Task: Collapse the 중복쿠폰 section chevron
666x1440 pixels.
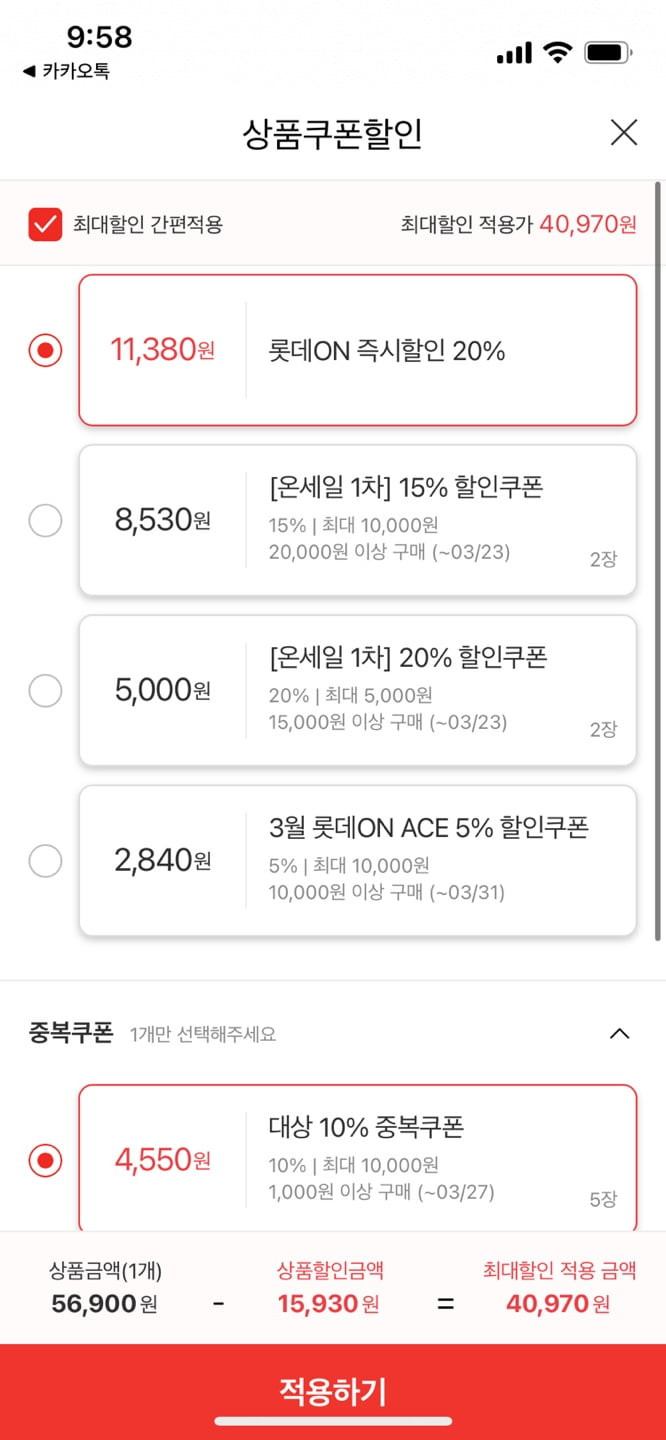Action: (x=620, y=1034)
